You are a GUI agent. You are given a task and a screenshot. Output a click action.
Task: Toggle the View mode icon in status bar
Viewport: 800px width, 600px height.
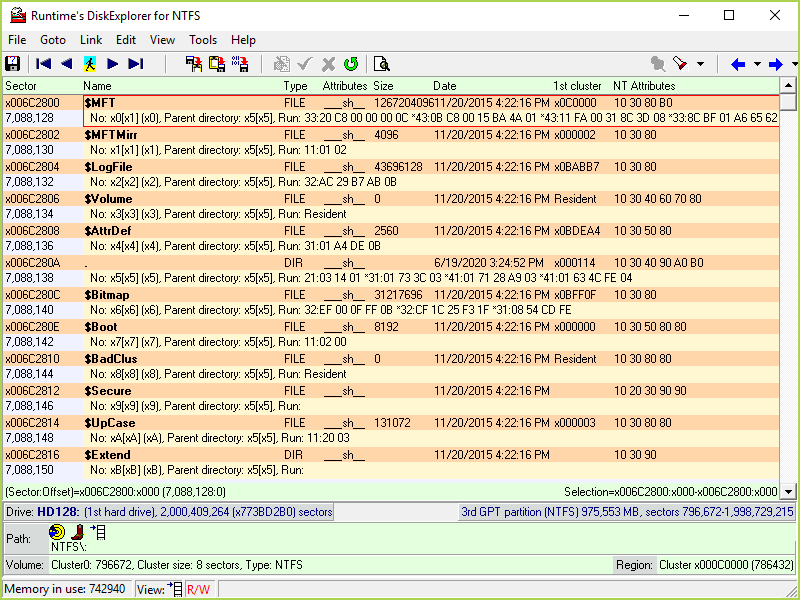tap(176, 589)
